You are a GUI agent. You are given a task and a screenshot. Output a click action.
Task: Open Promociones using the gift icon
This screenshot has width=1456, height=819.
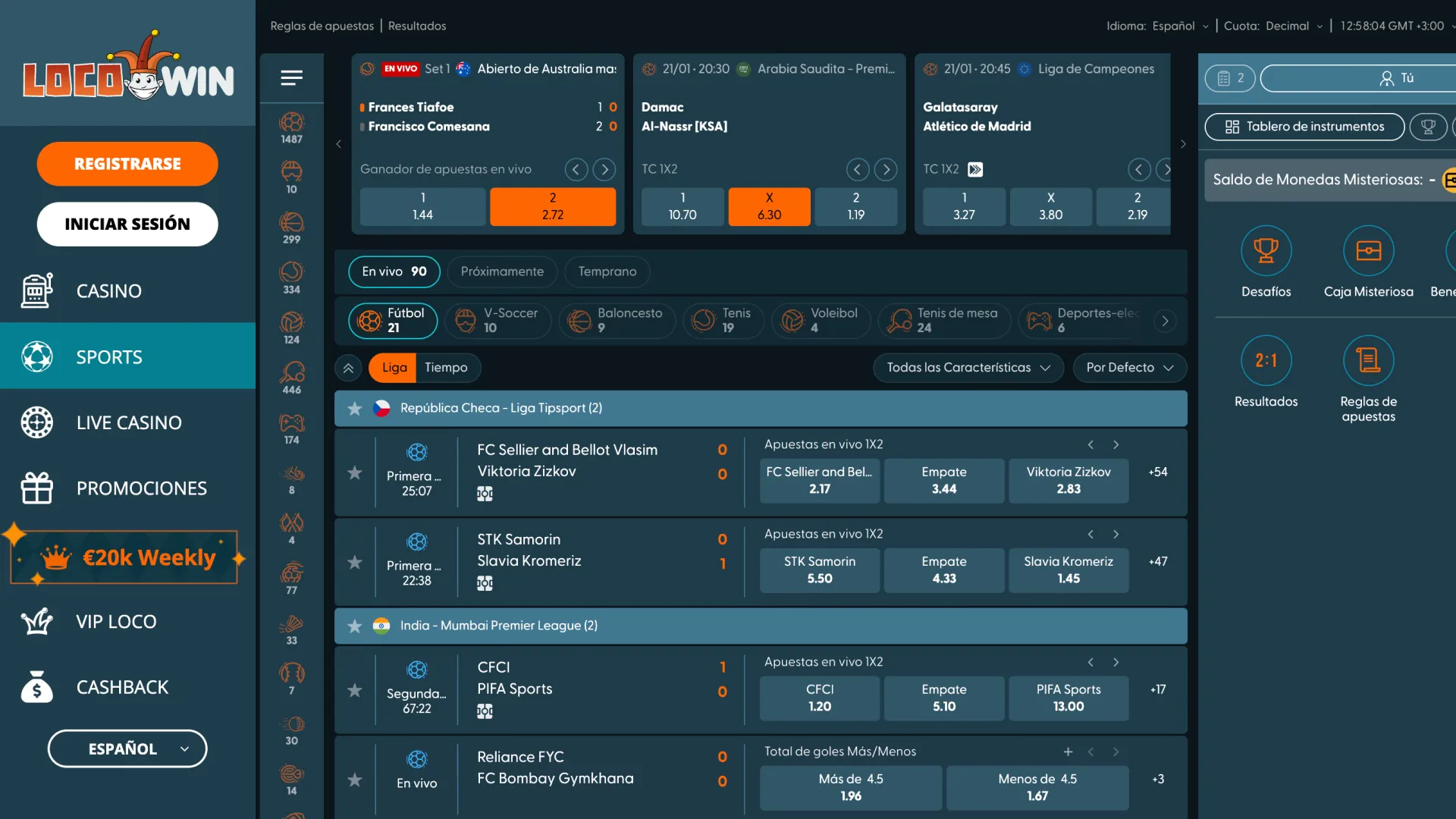tap(36, 488)
